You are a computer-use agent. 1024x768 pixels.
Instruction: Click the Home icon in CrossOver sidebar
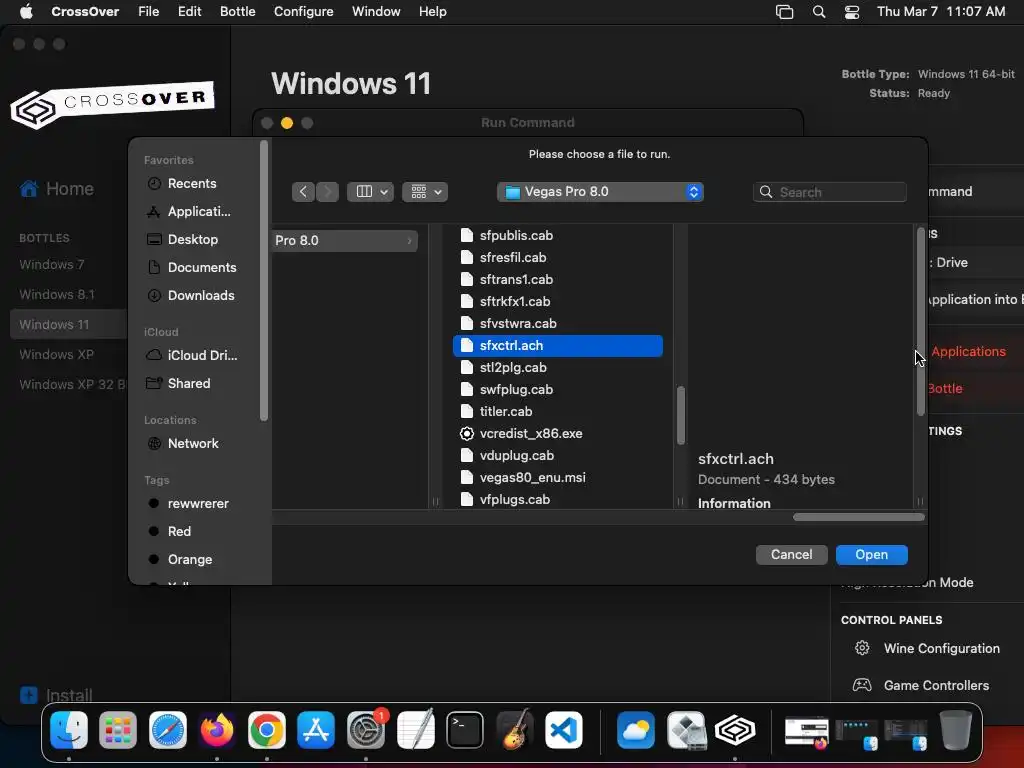click(29, 189)
